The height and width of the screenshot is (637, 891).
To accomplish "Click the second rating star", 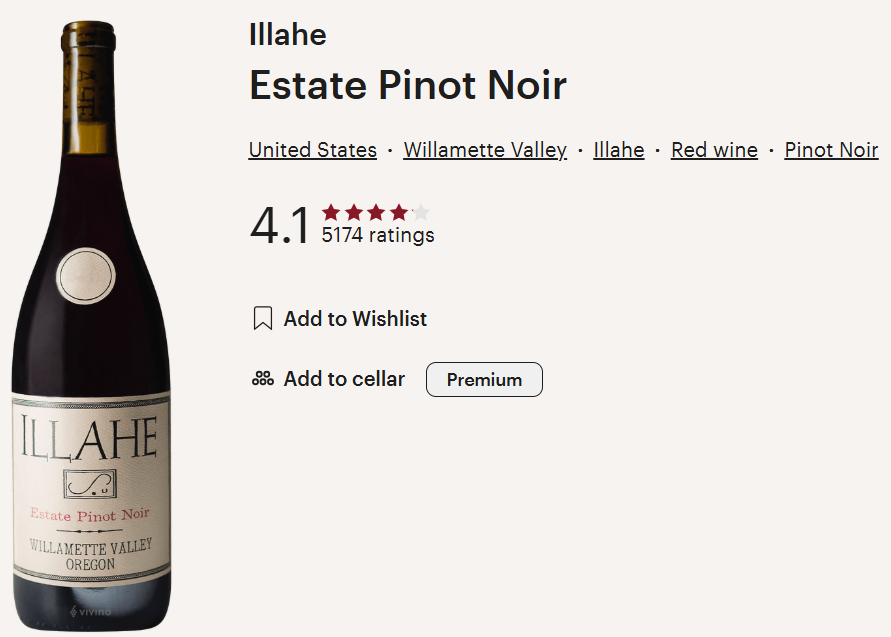I will click(x=354, y=212).
